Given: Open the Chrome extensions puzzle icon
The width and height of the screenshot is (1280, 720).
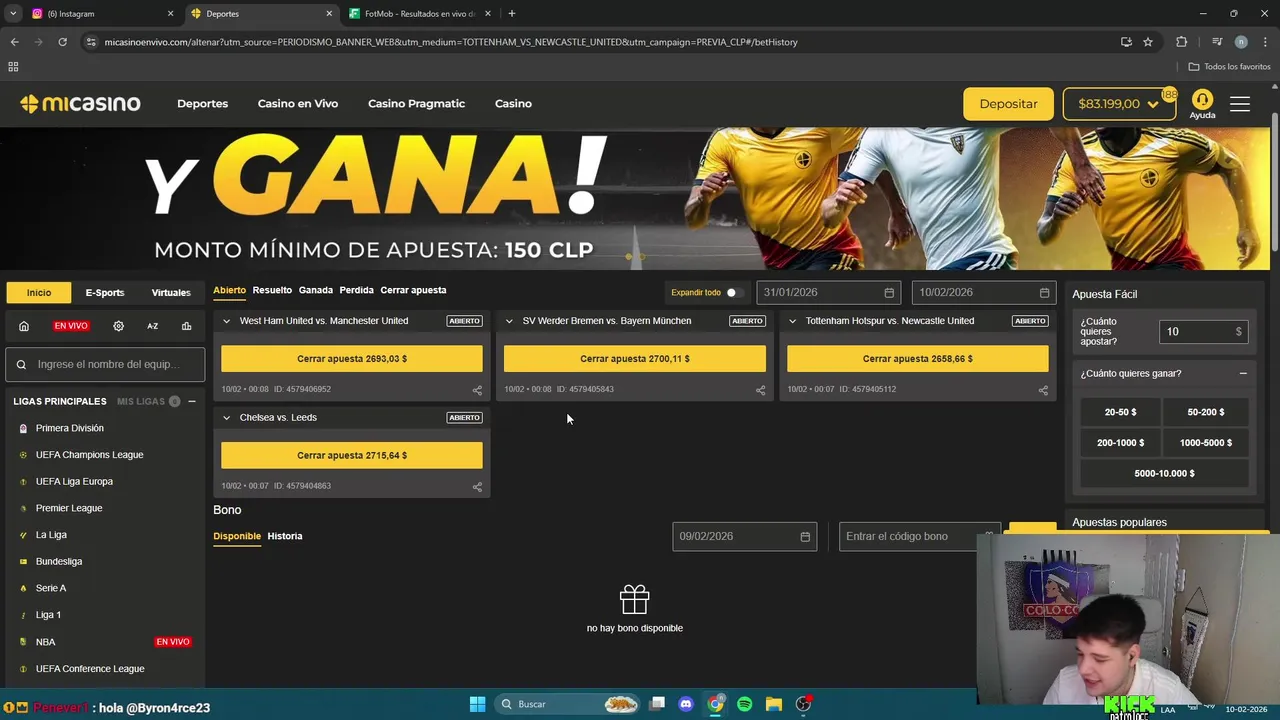Looking at the screenshot, I should (1182, 42).
